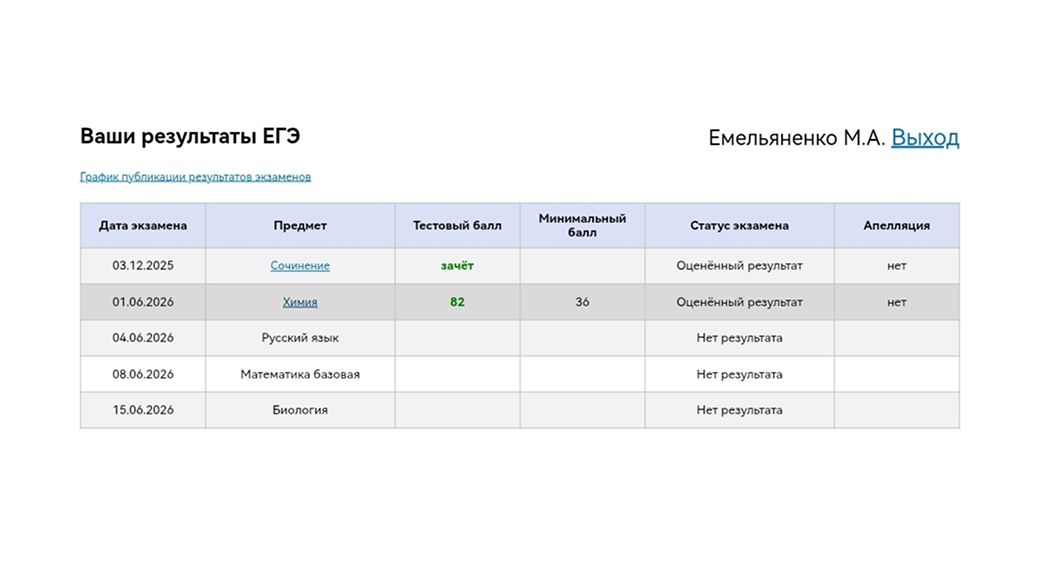Click the 15.06.2026 exam date cell

click(x=143, y=410)
